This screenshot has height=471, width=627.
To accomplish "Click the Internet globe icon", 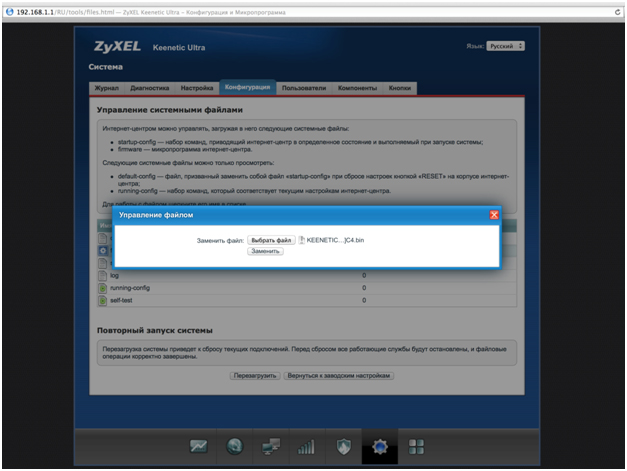I will coord(235,446).
